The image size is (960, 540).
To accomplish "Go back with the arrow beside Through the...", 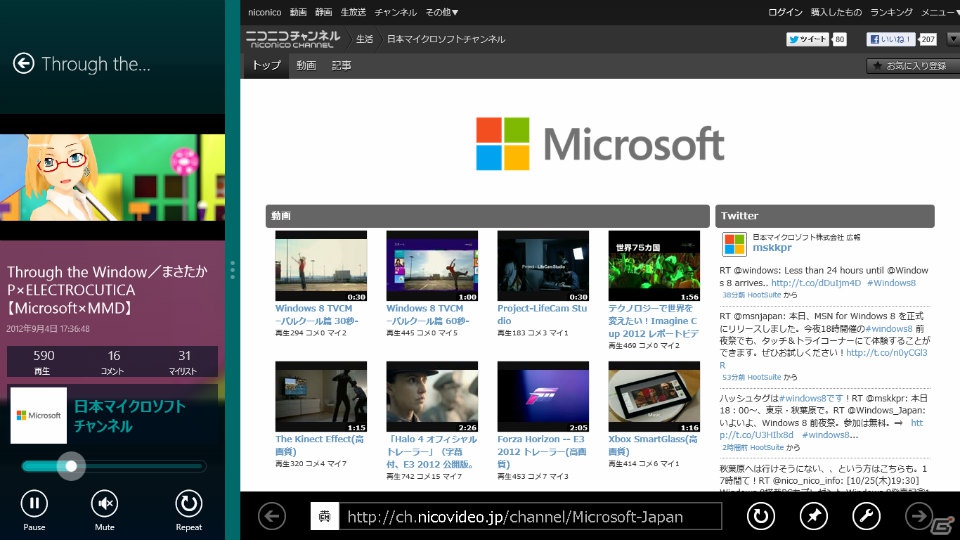I will [x=23, y=63].
